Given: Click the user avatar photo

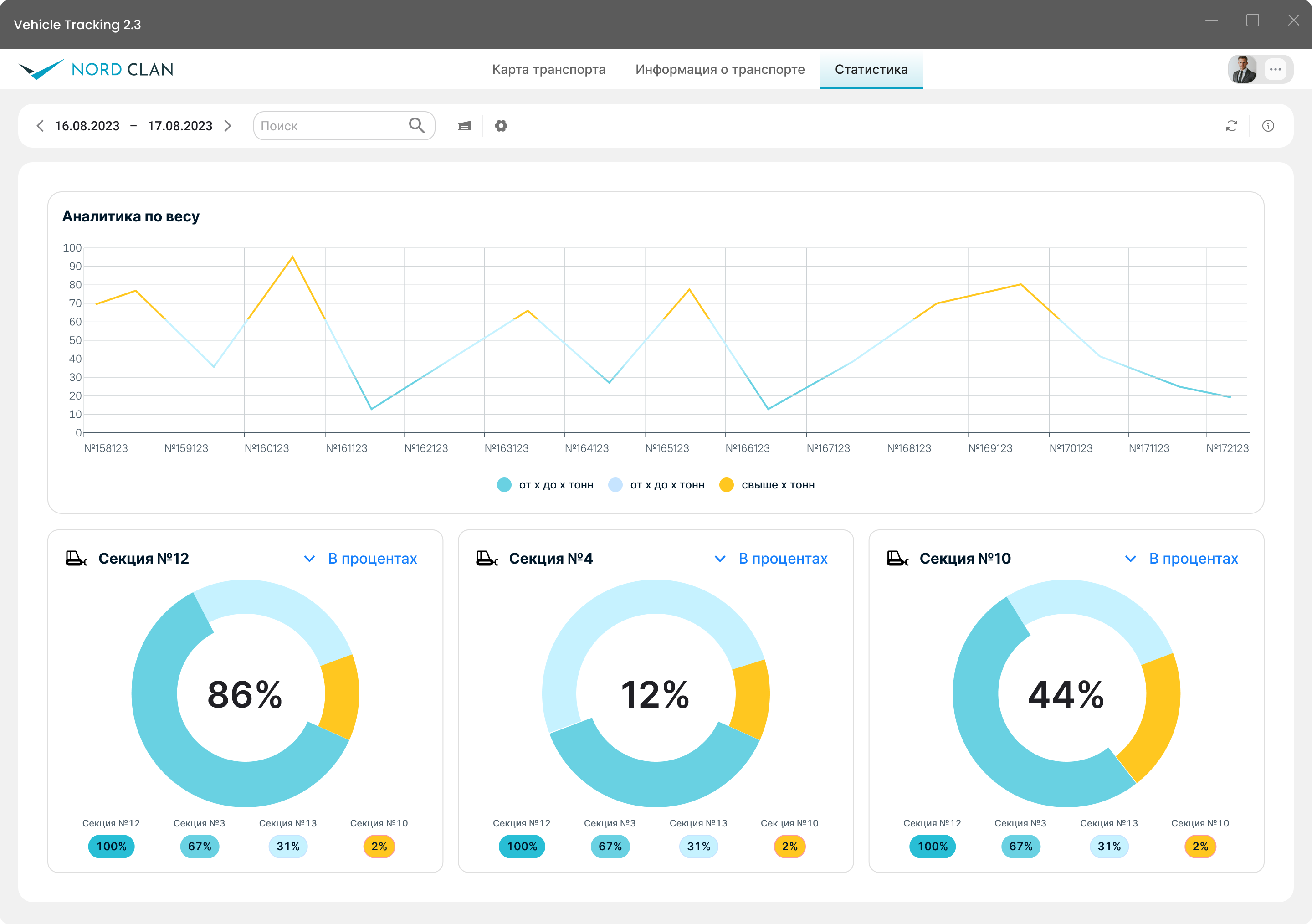Looking at the screenshot, I should (1243, 69).
